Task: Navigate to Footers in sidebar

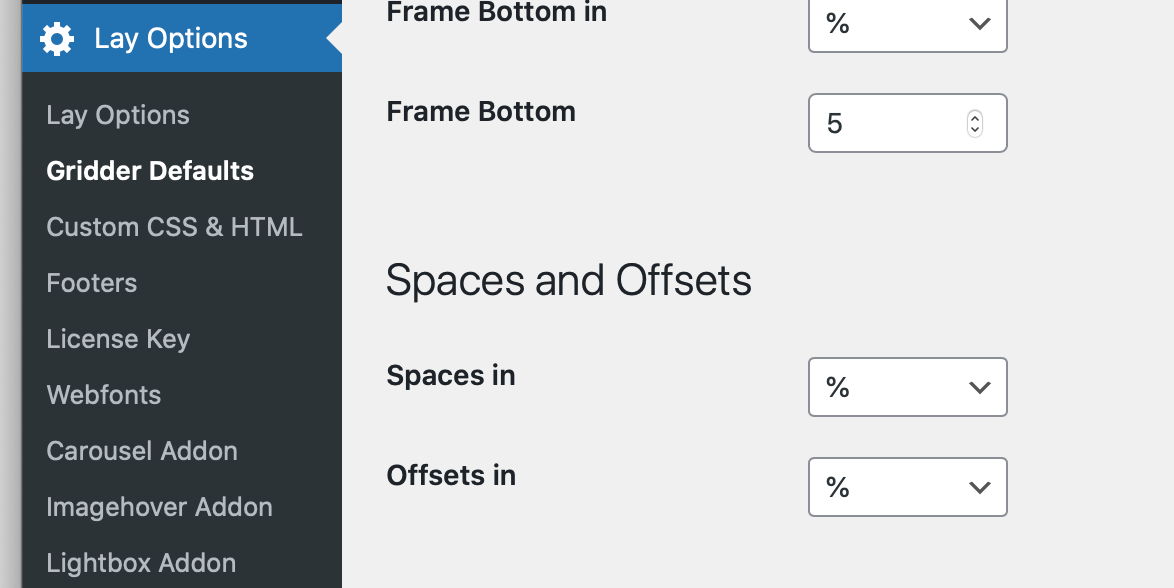Action: pyautogui.click(x=92, y=283)
